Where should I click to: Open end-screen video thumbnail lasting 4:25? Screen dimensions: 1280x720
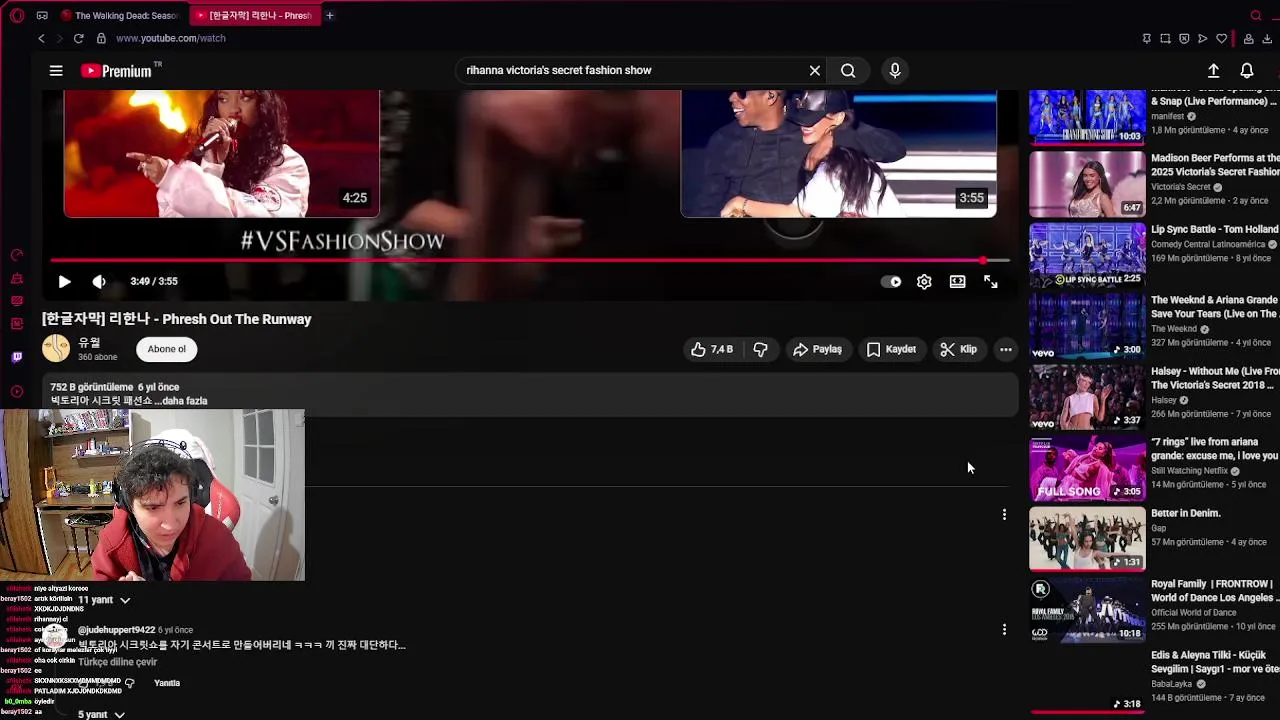[x=222, y=153]
